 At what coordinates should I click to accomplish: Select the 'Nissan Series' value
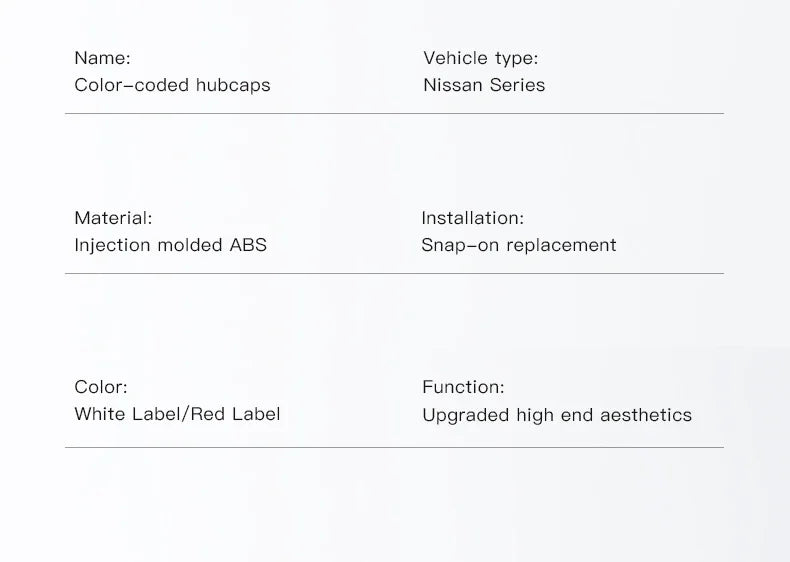pos(484,85)
